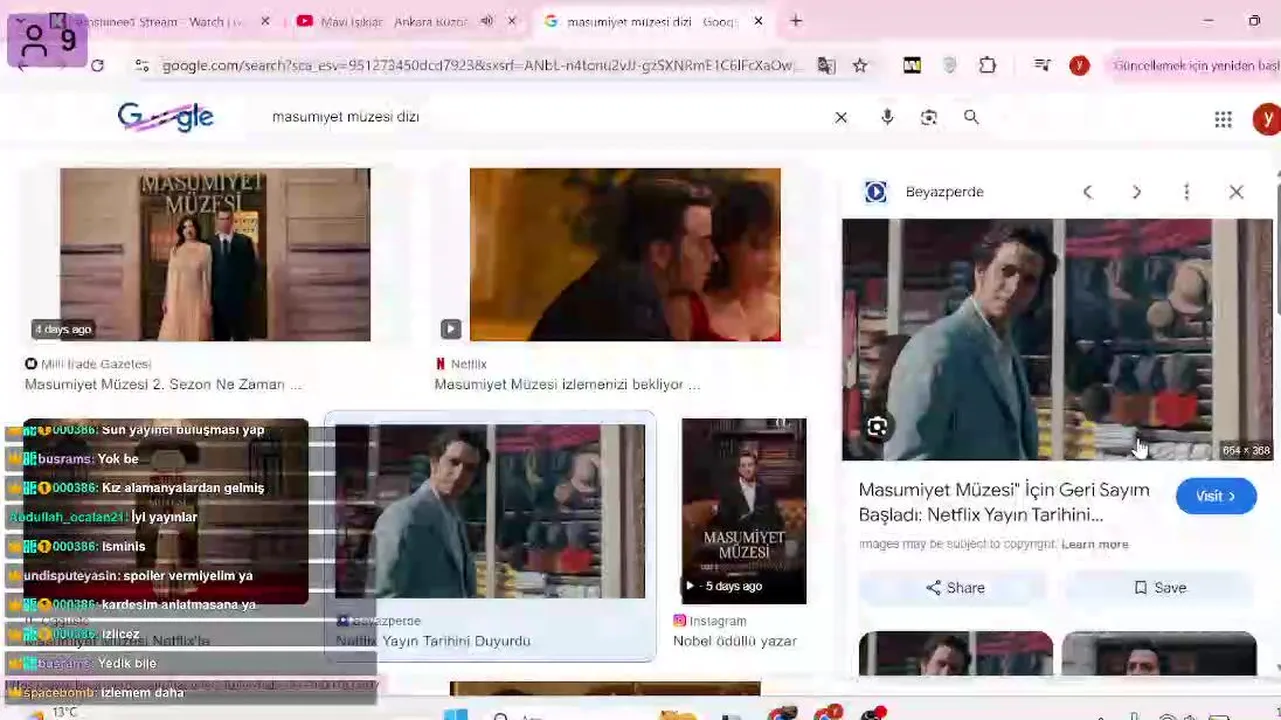The height and width of the screenshot is (720, 1281).
Task: Reload the page
Action: [97, 65]
